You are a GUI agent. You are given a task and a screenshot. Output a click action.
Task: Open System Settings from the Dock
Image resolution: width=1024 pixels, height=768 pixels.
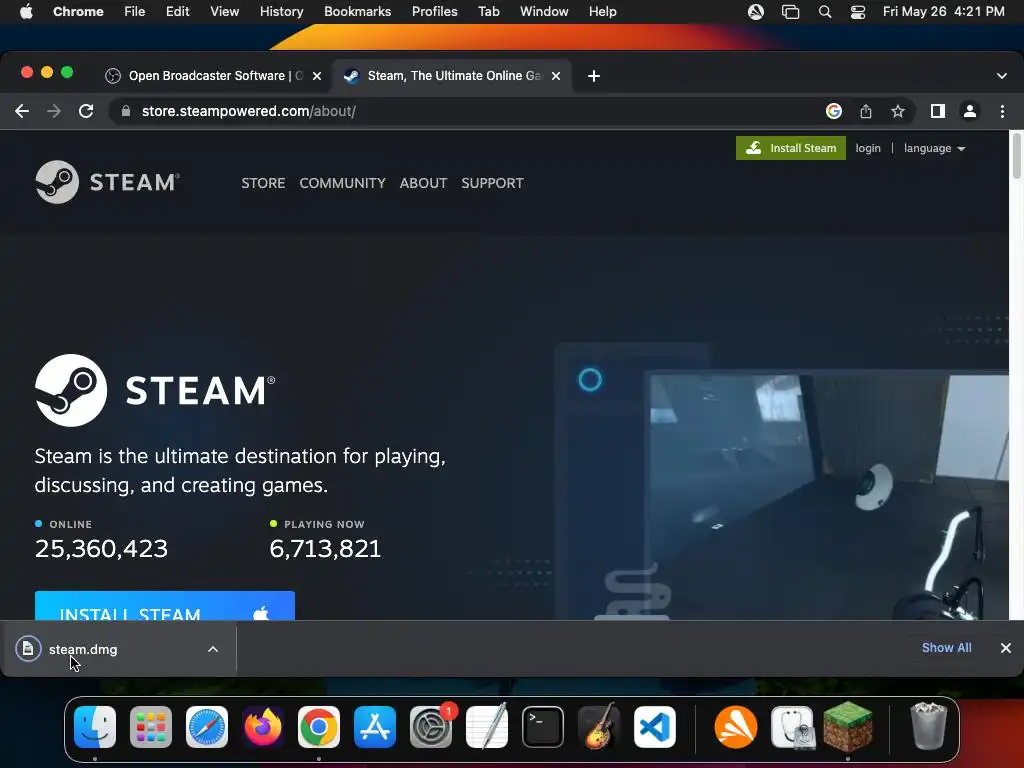click(x=431, y=727)
